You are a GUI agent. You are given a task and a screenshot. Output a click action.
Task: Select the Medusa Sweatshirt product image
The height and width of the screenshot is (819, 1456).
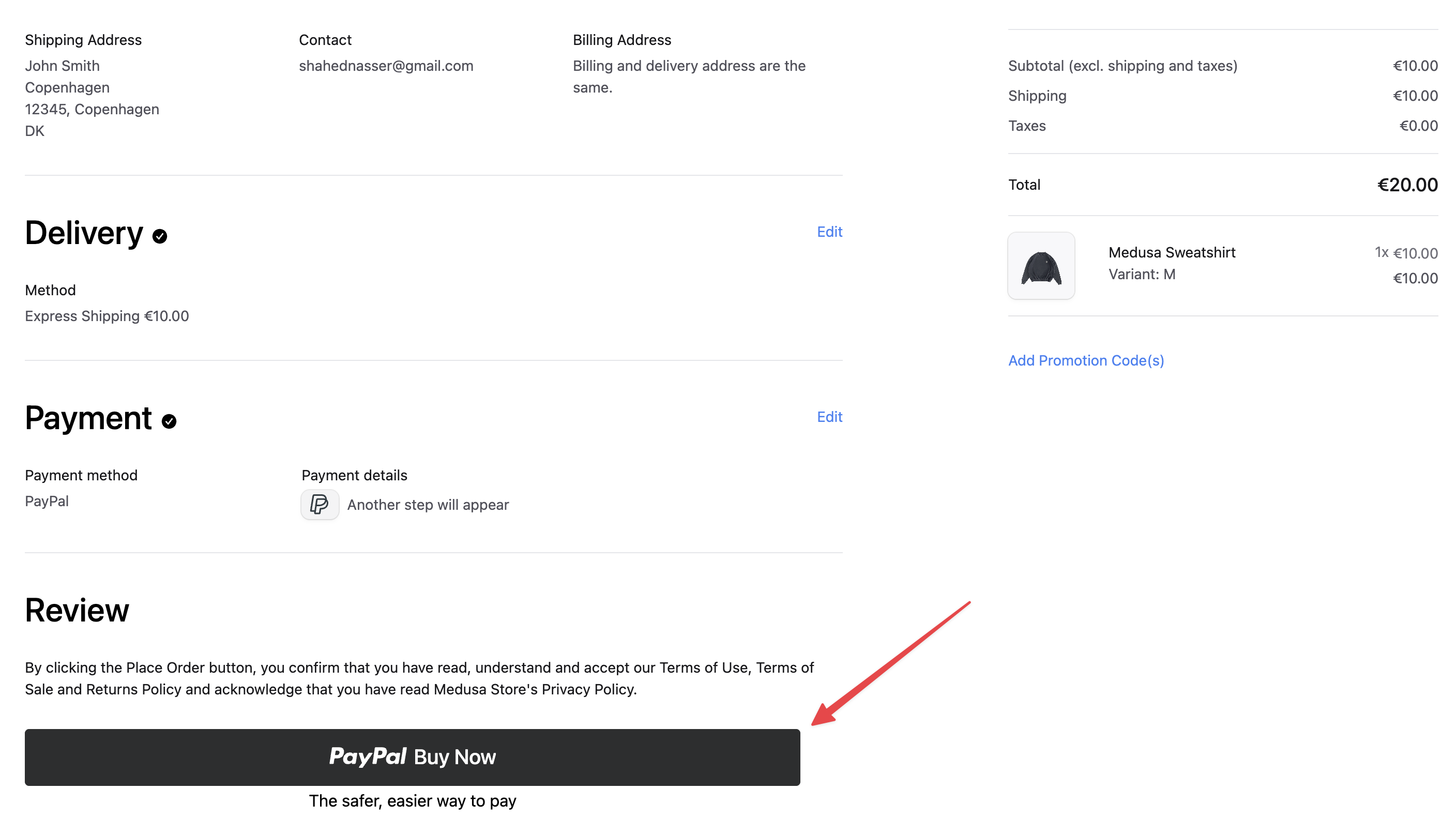(x=1041, y=266)
